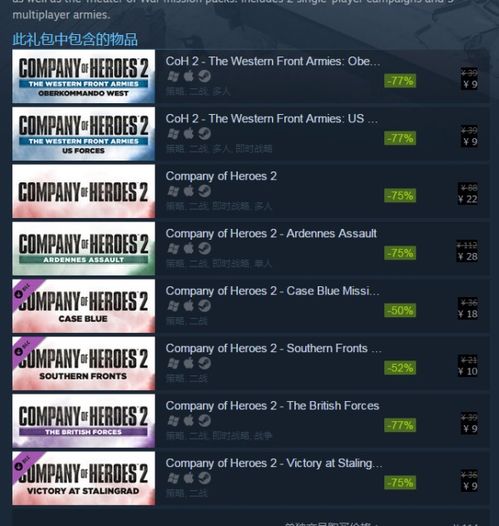This screenshot has height=526, width=499.
Task: Click Apple icon under Case Blue title
Action: (189, 306)
